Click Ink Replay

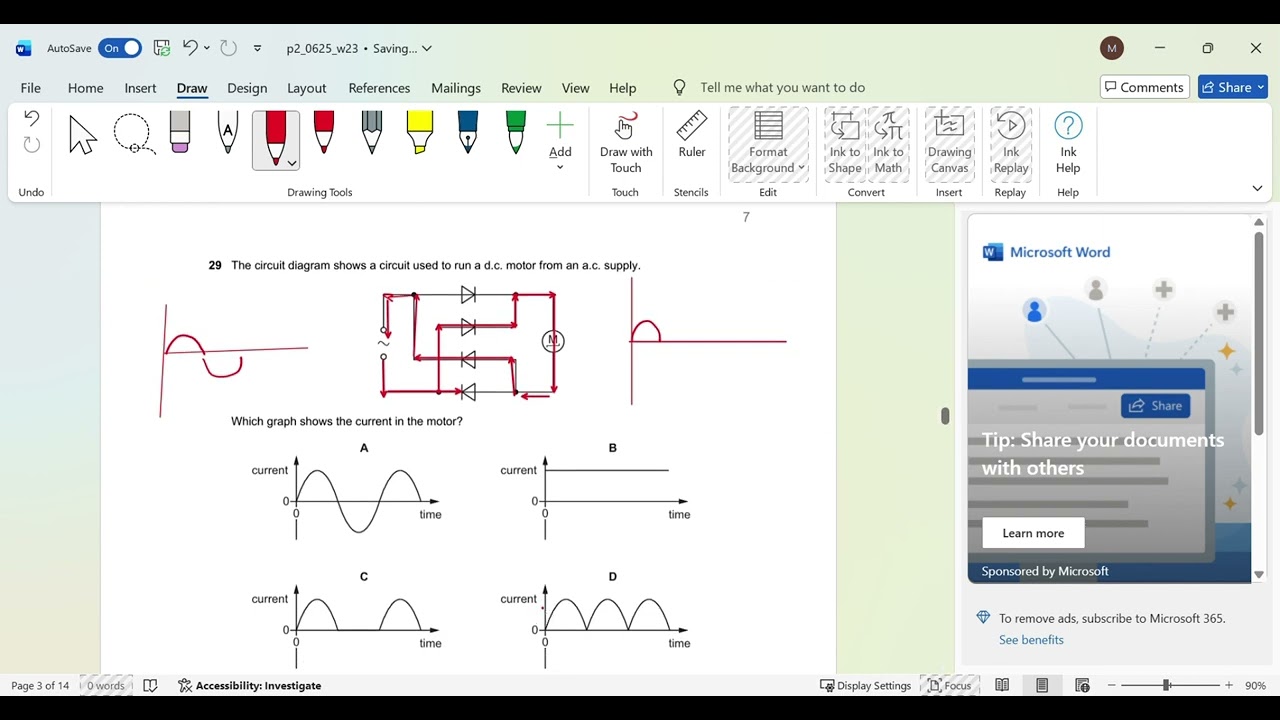[x=1011, y=143]
